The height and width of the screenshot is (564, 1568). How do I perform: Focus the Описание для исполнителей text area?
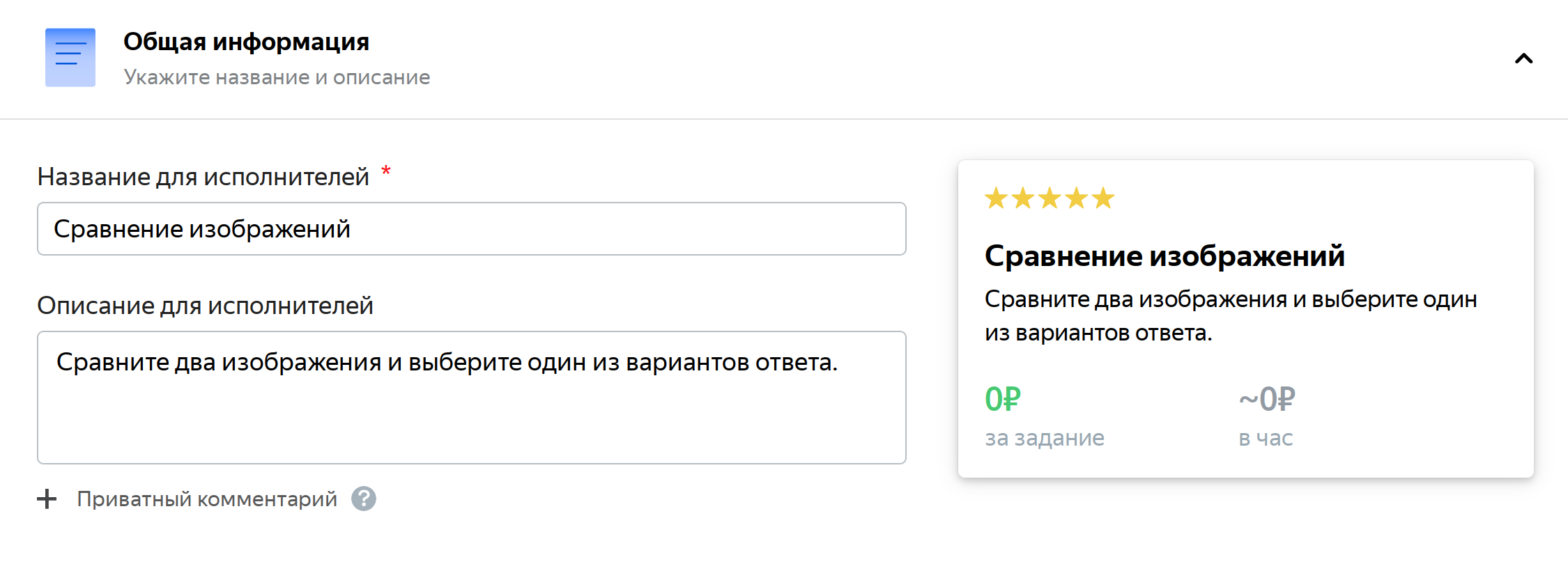[472, 398]
